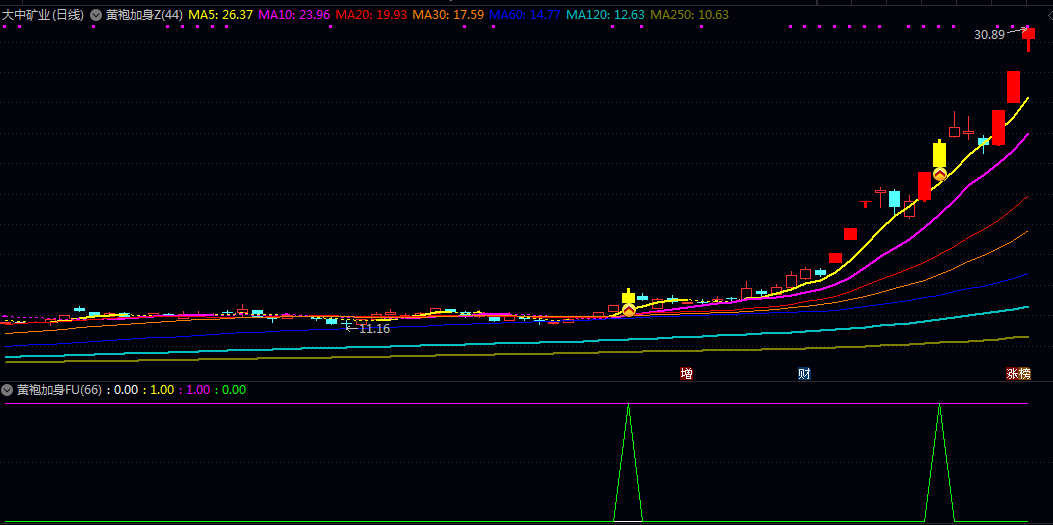
Task: Select the blue MA60 label
Action: [525, 15]
